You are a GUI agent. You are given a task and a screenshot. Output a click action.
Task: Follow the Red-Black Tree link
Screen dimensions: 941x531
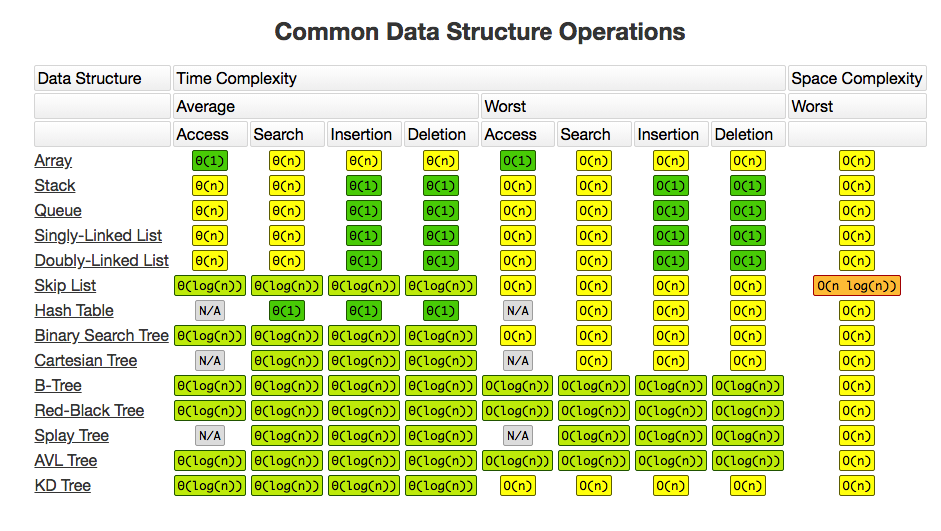pyautogui.click(x=89, y=410)
